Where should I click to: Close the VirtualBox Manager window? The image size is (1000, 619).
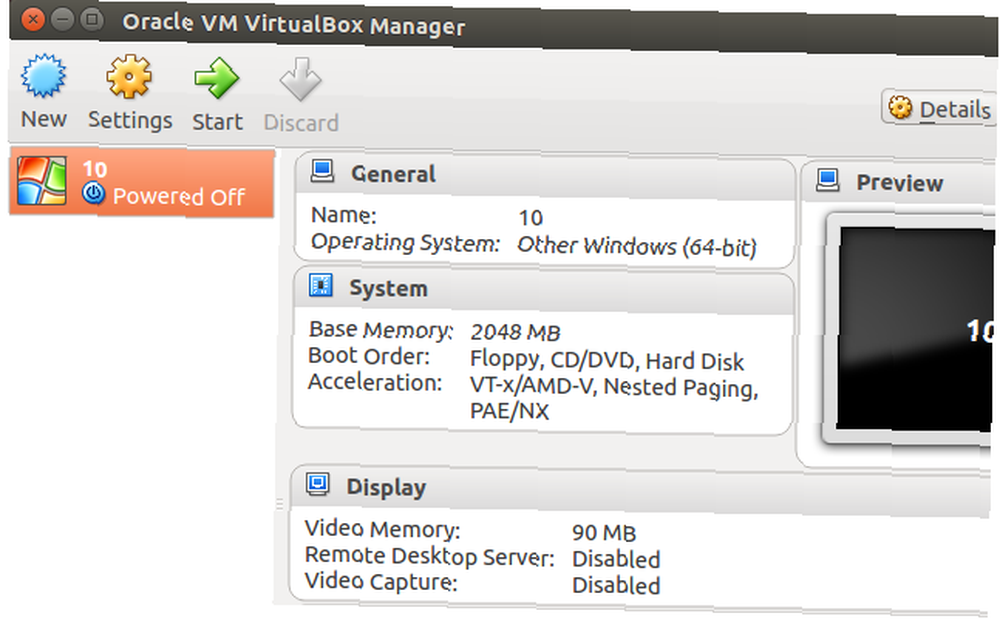click(x=33, y=20)
